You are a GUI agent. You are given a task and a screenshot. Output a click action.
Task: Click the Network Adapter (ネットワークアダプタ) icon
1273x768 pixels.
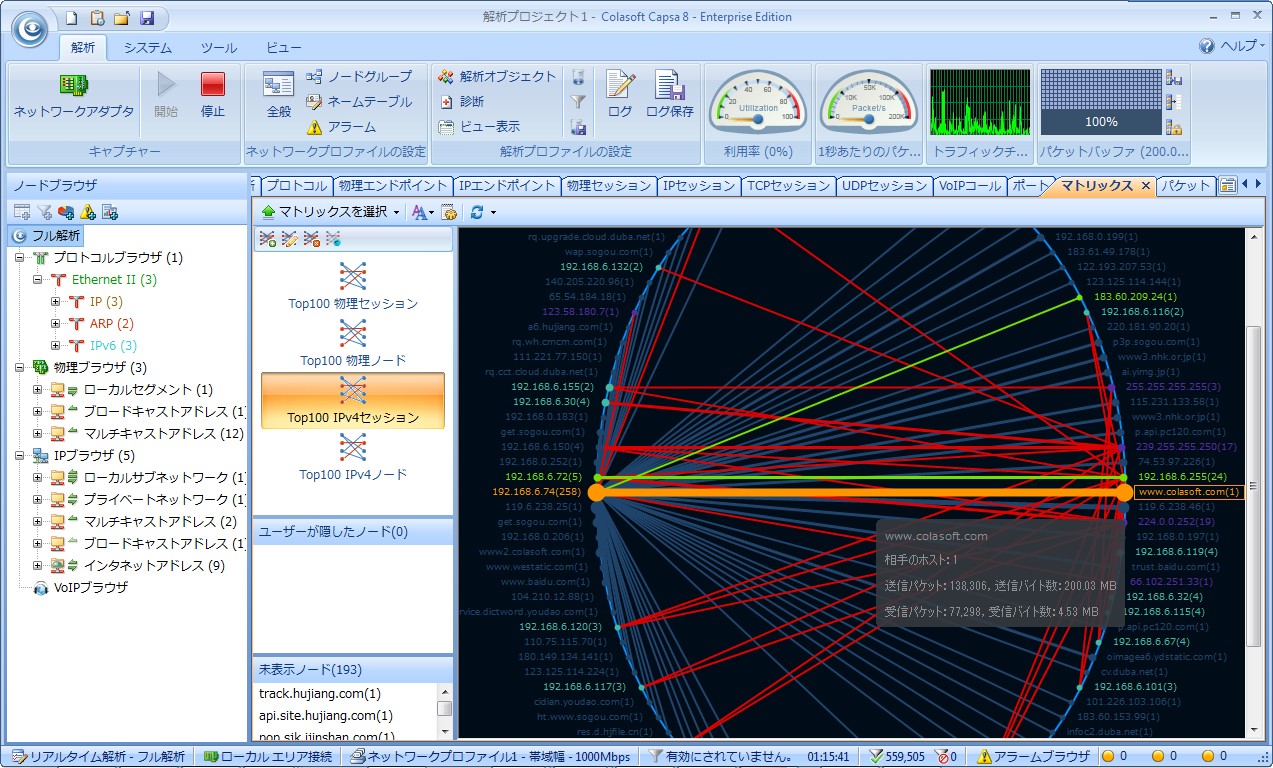coord(72,86)
